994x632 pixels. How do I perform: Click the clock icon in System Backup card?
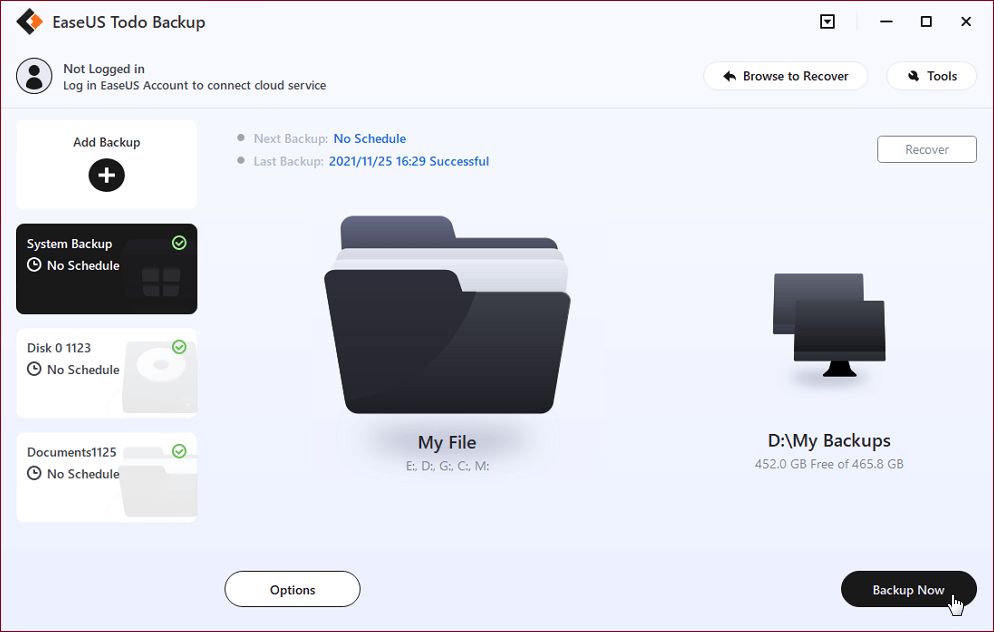point(34,265)
